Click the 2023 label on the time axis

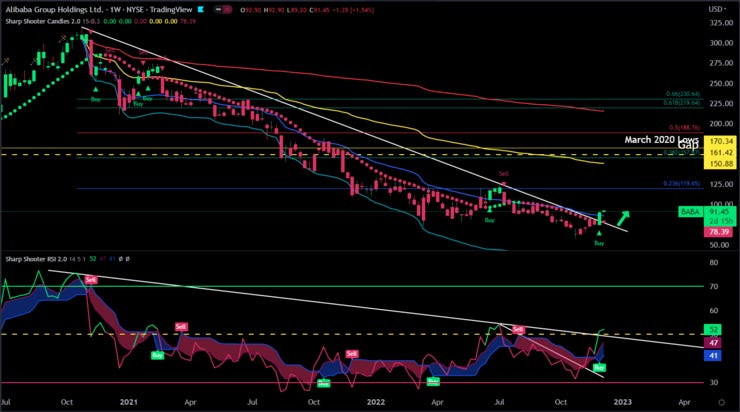tap(622, 402)
